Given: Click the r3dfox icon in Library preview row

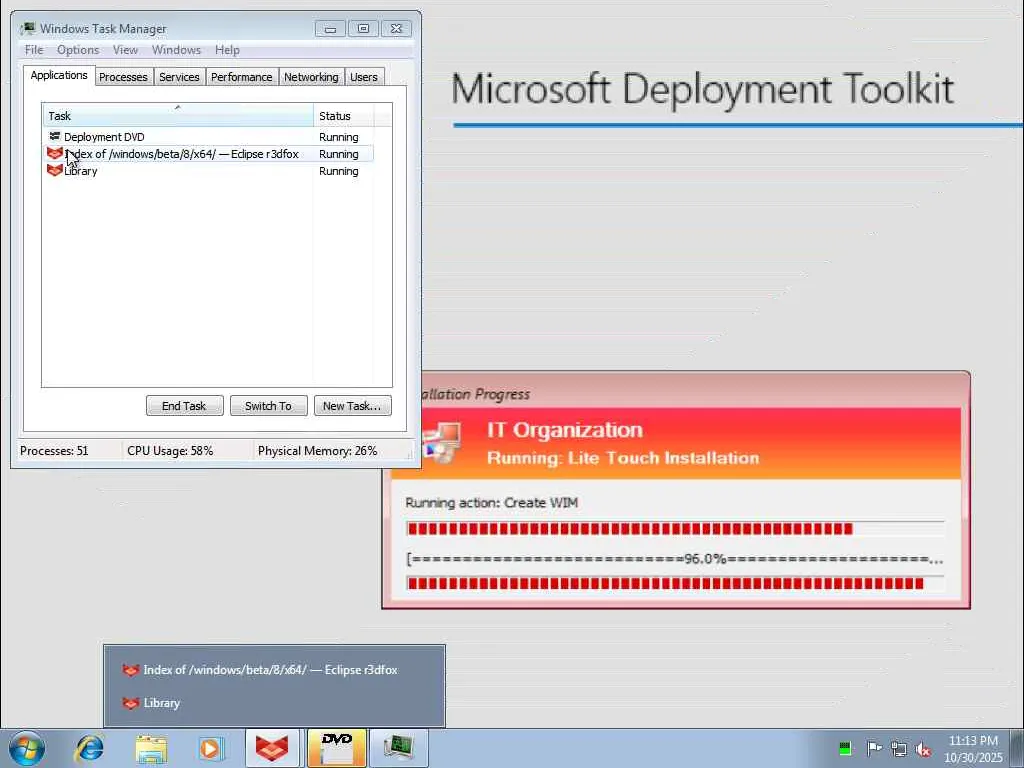Looking at the screenshot, I should [131, 703].
